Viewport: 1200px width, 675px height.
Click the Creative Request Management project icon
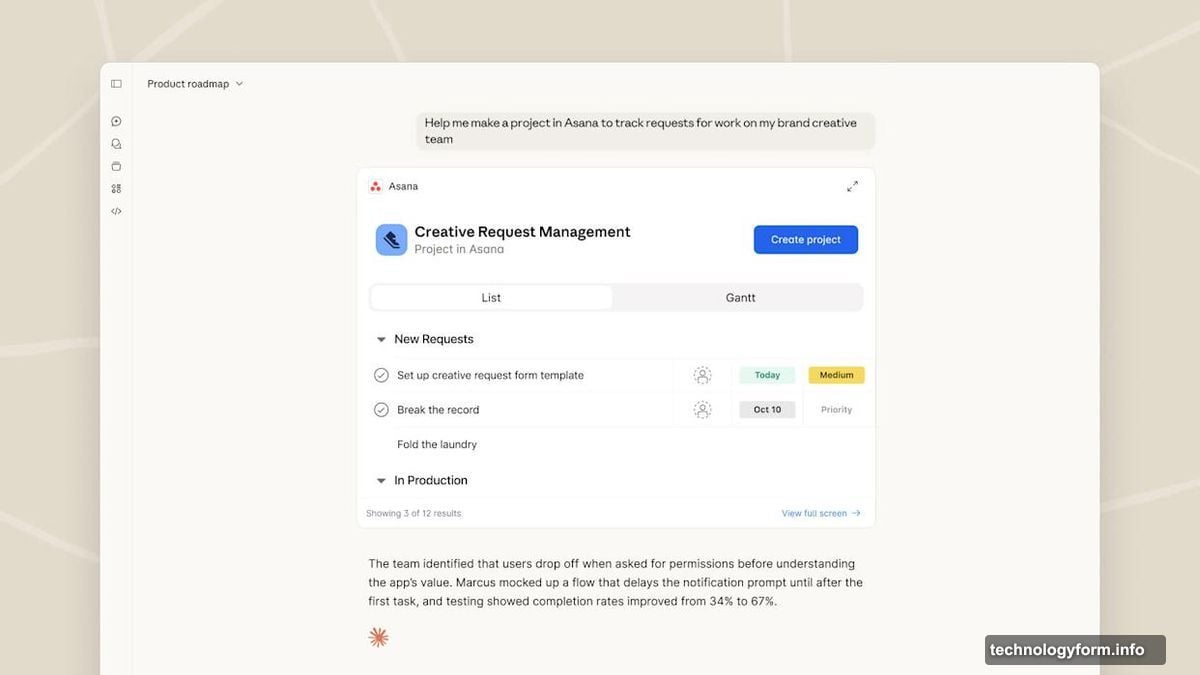tap(391, 240)
